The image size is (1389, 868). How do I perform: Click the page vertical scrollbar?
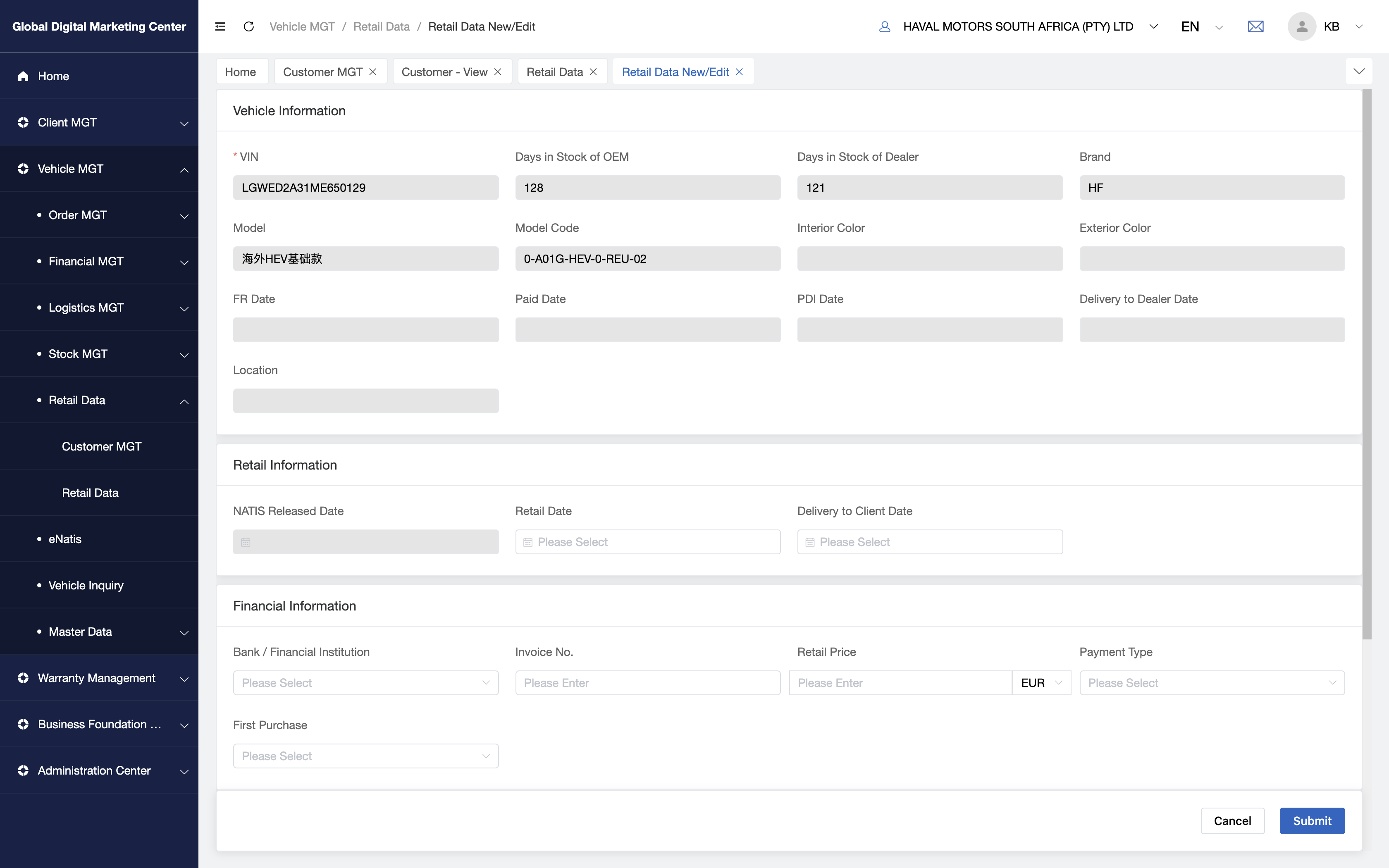1367,364
